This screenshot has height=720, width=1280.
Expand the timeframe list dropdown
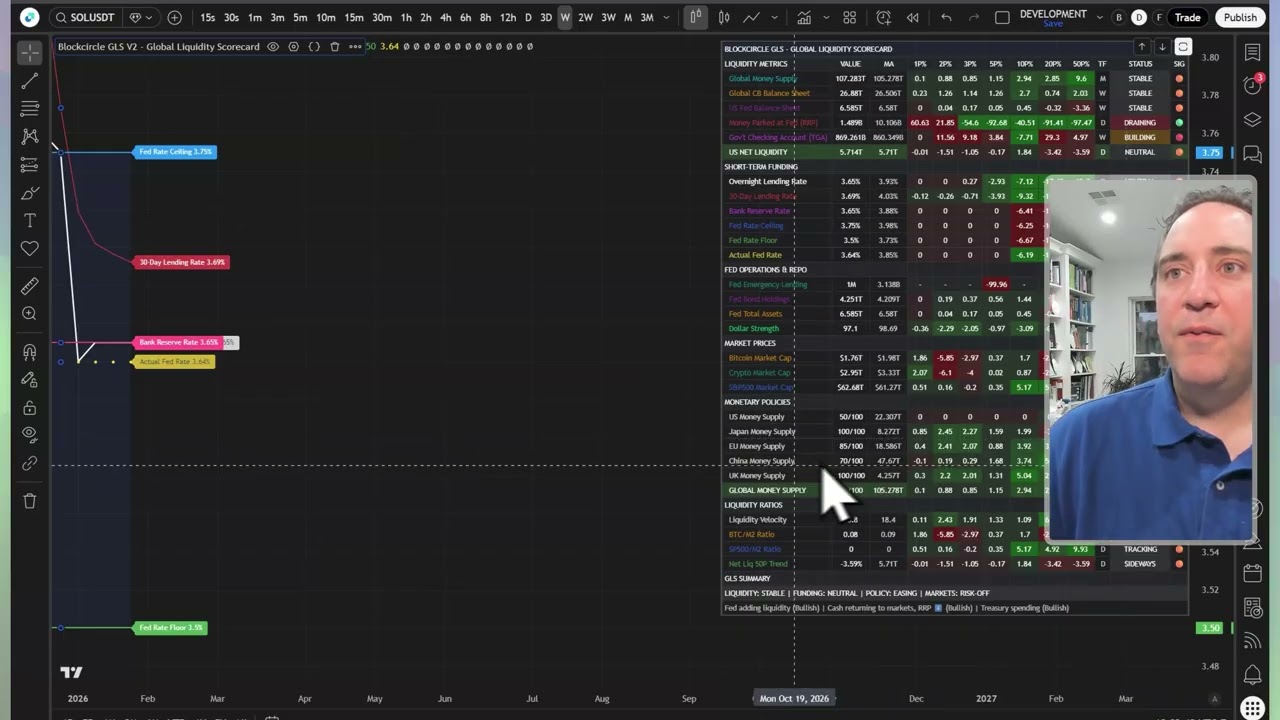[x=668, y=17]
